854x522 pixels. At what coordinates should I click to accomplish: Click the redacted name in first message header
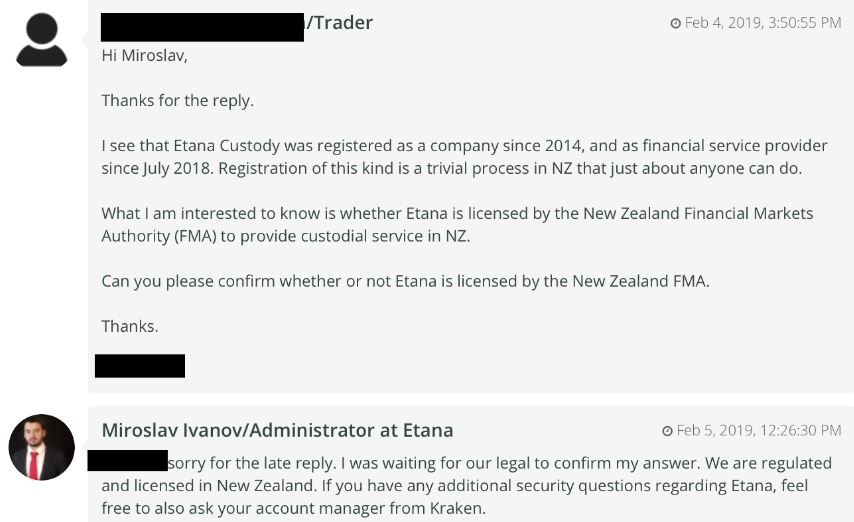[x=202, y=27]
